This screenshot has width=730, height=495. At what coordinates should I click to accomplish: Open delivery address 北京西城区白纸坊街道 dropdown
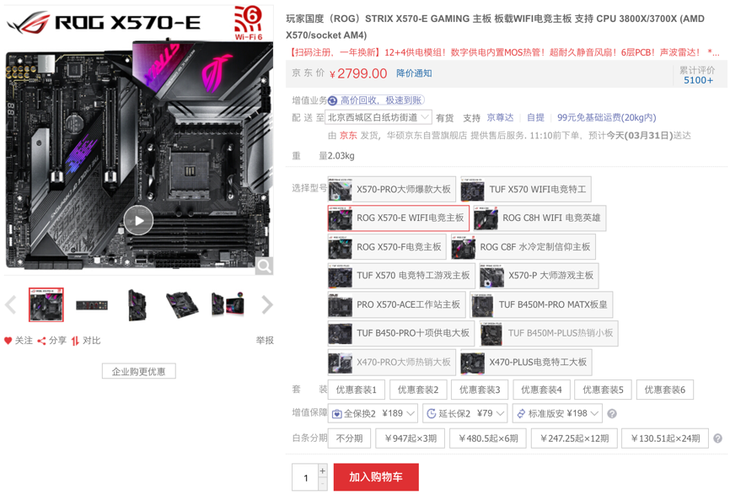click(378, 117)
